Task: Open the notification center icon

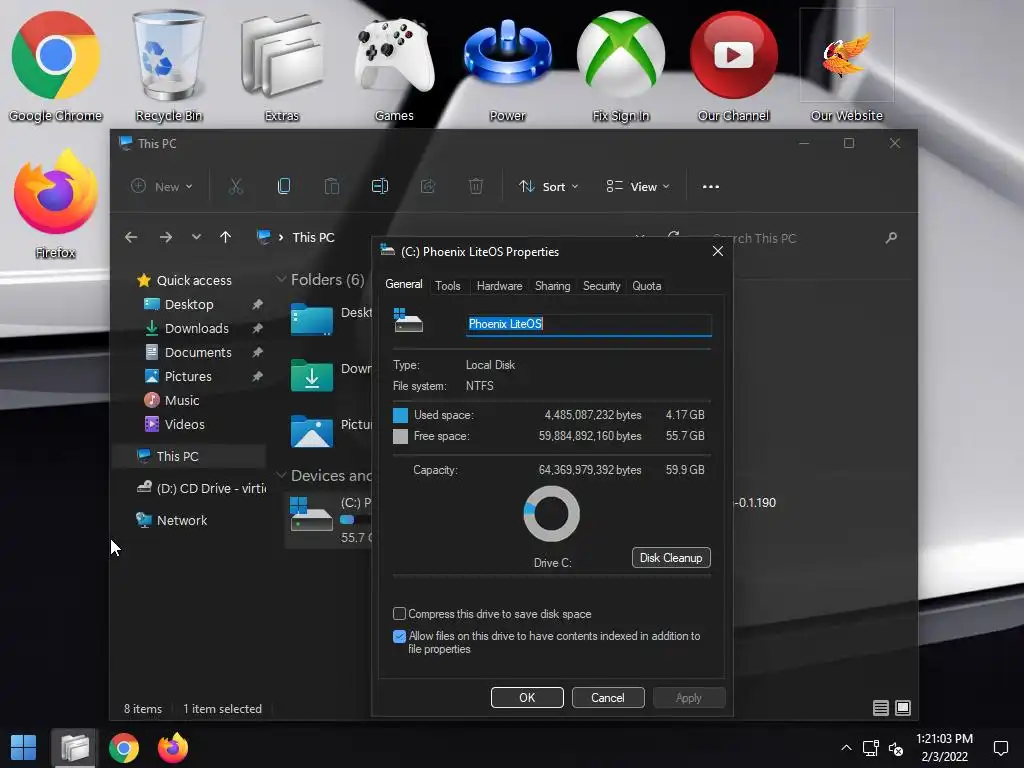Action: pyautogui.click(x=1000, y=748)
